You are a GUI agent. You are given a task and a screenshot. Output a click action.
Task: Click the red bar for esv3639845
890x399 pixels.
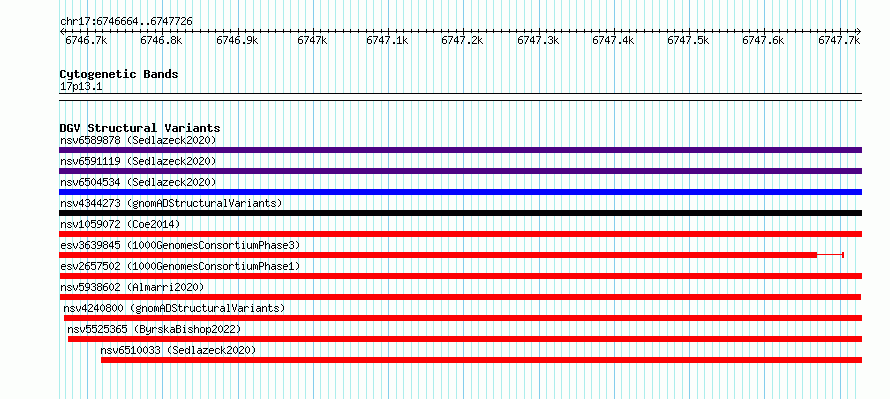[438, 255]
